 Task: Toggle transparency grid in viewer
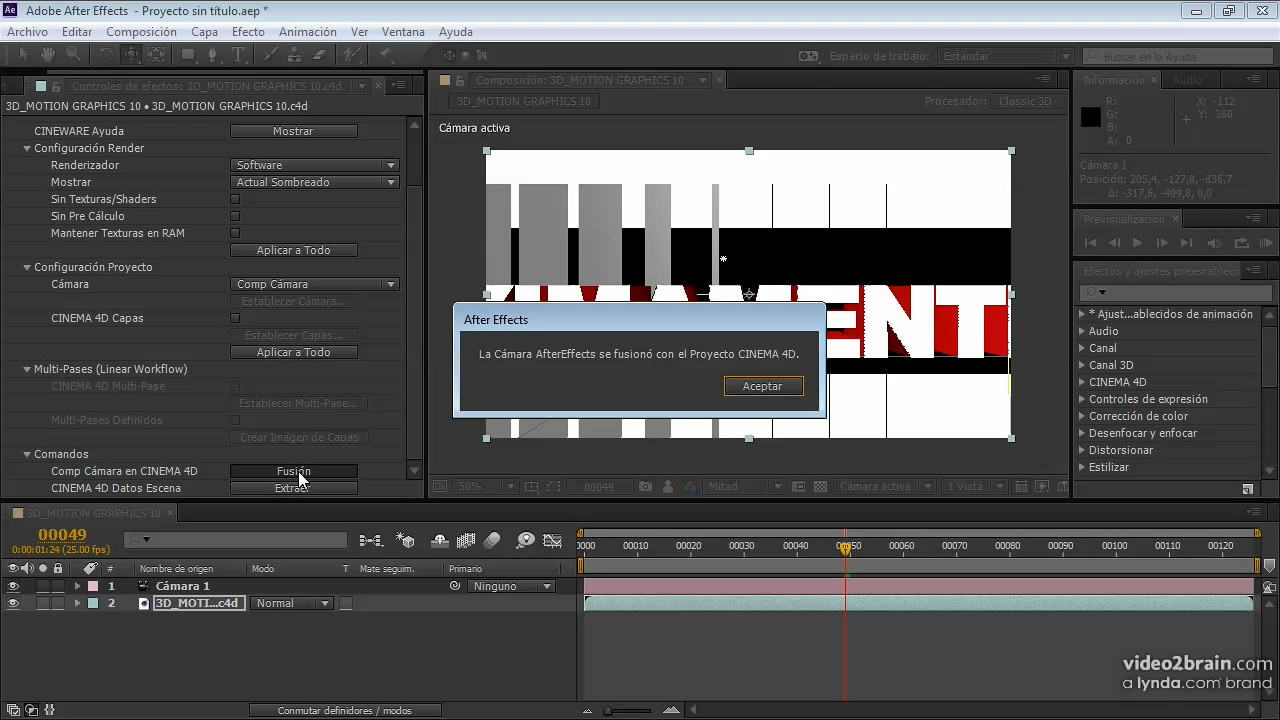(x=821, y=487)
